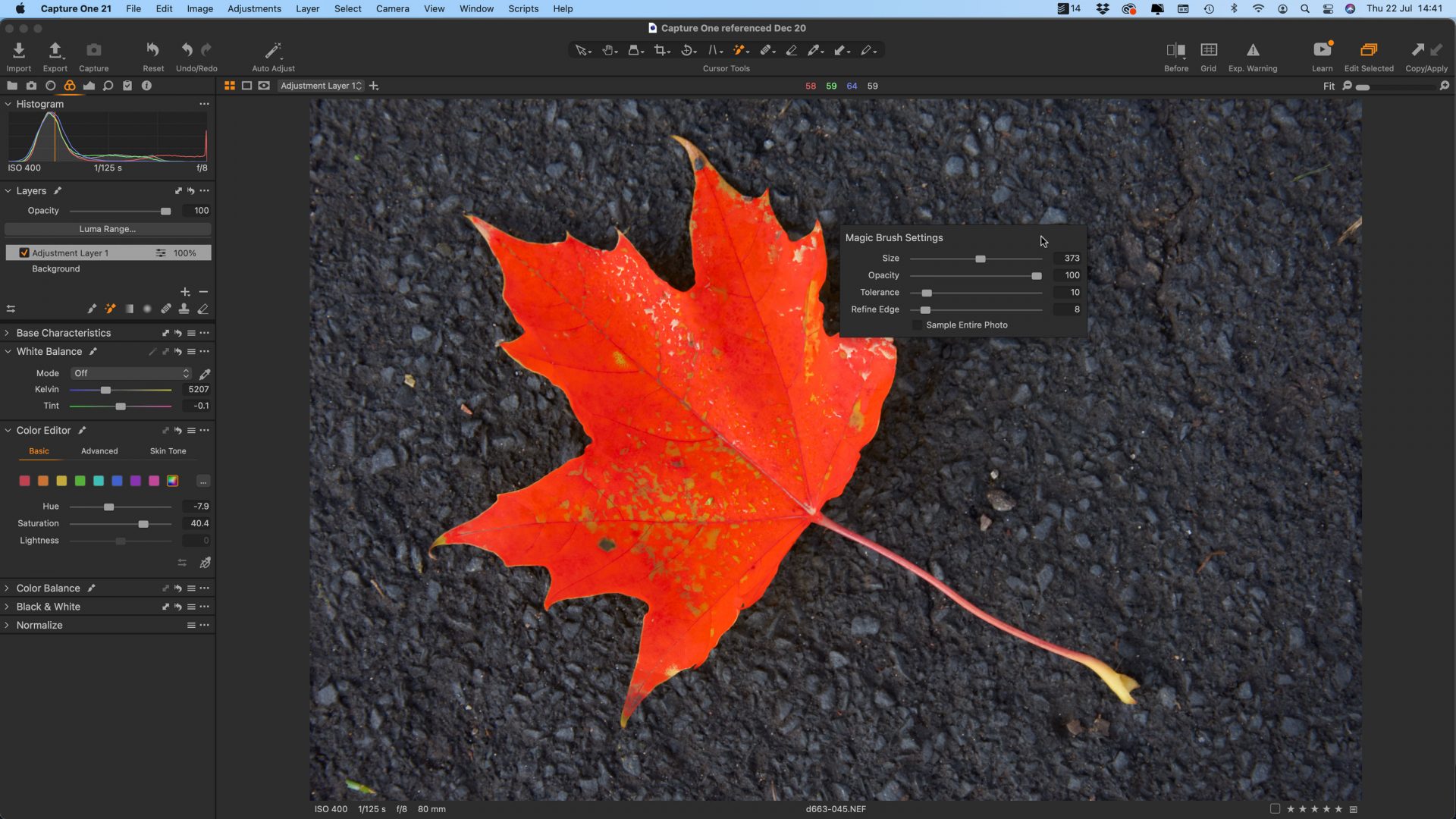Image resolution: width=1456 pixels, height=819 pixels.
Task: Open the Exposure tool tab
Action: 89,86
